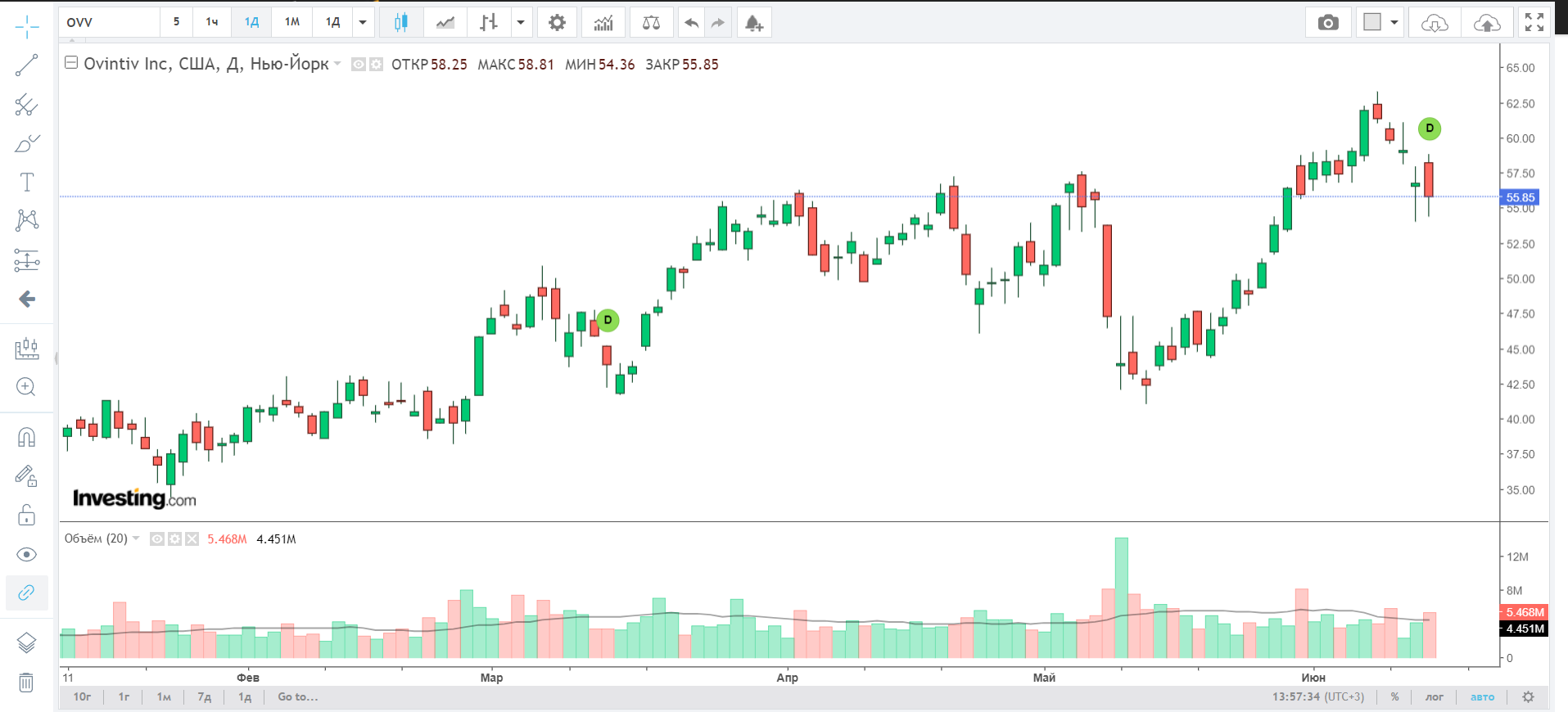Expand the time interval dropdown arrow
Viewport: 1568px width, 712px height.
tap(363, 23)
